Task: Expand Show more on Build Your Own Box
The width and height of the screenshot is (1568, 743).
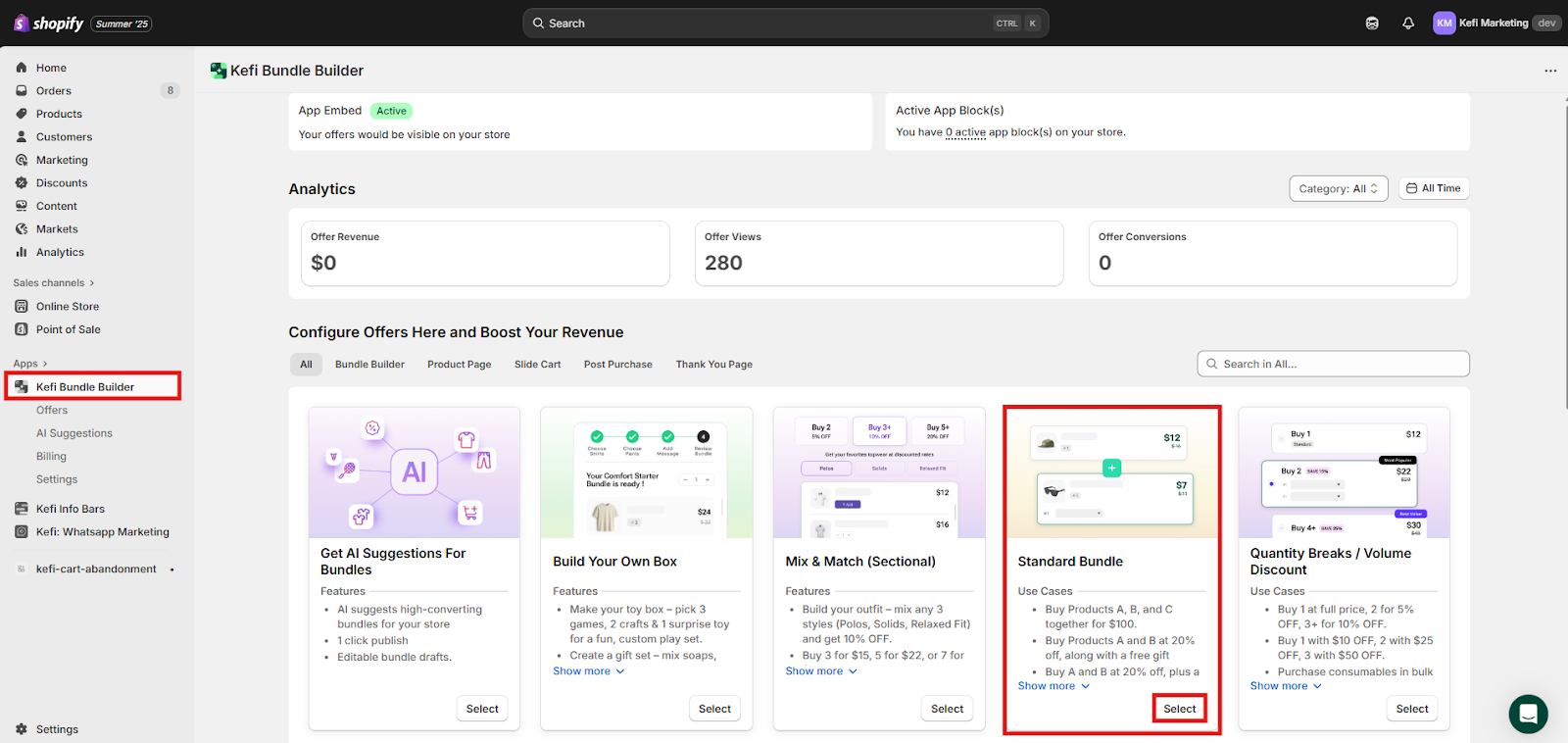Action: pyautogui.click(x=588, y=671)
